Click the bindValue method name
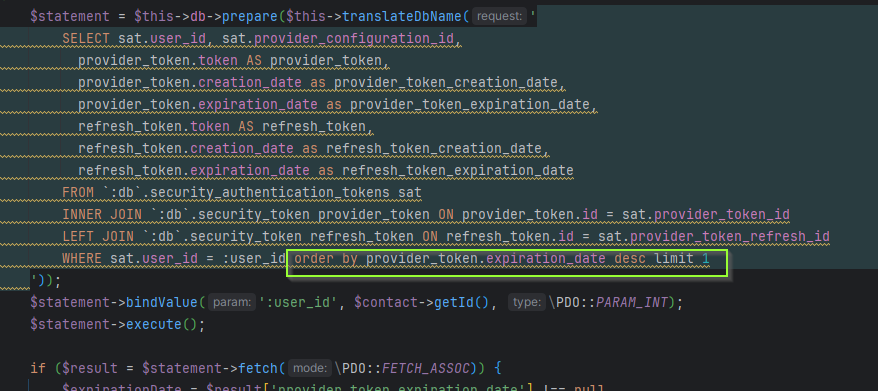878x391 pixels. point(162,303)
